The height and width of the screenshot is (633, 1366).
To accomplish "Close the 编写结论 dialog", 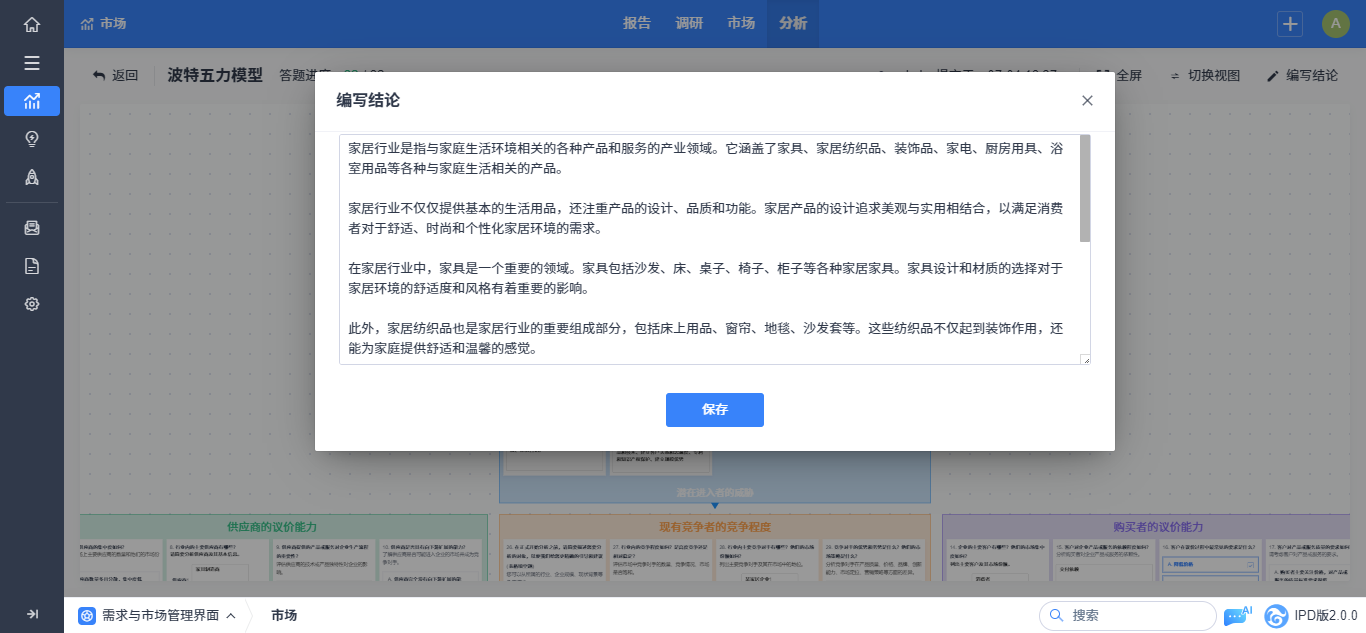I will [1087, 100].
